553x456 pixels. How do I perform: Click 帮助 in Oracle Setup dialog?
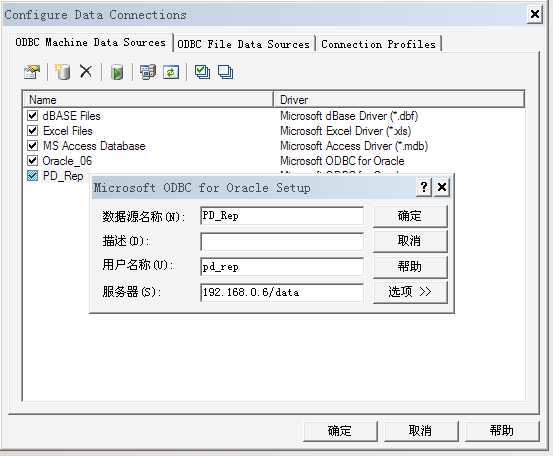click(410, 266)
